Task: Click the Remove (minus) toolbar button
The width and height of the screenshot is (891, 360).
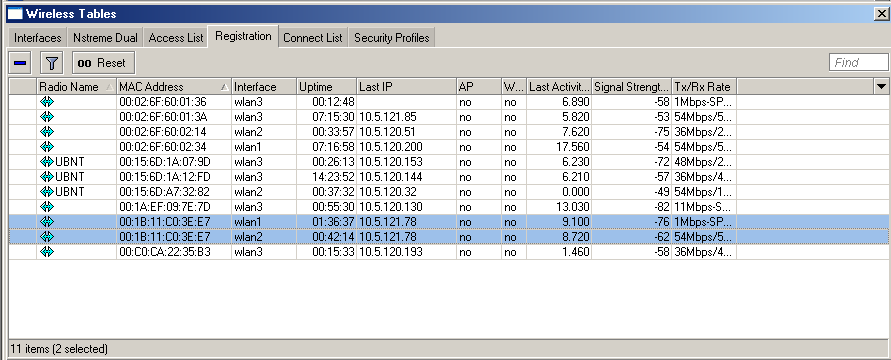Action: point(20,63)
